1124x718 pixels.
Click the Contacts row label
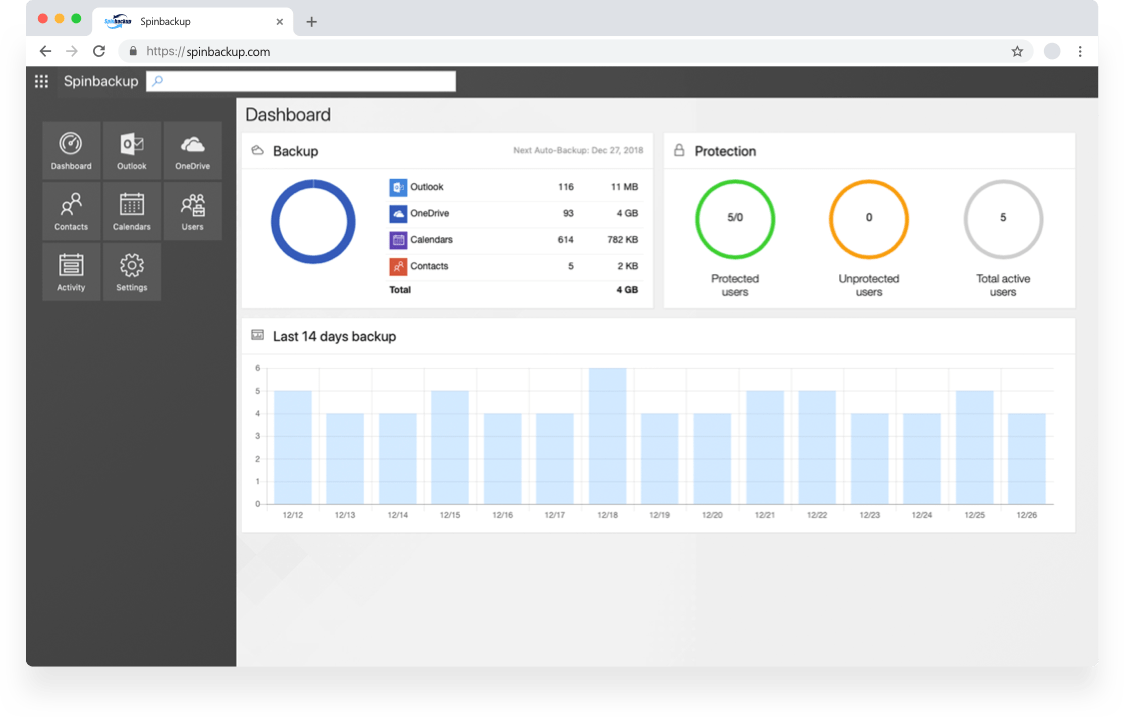pyautogui.click(x=429, y=267)
